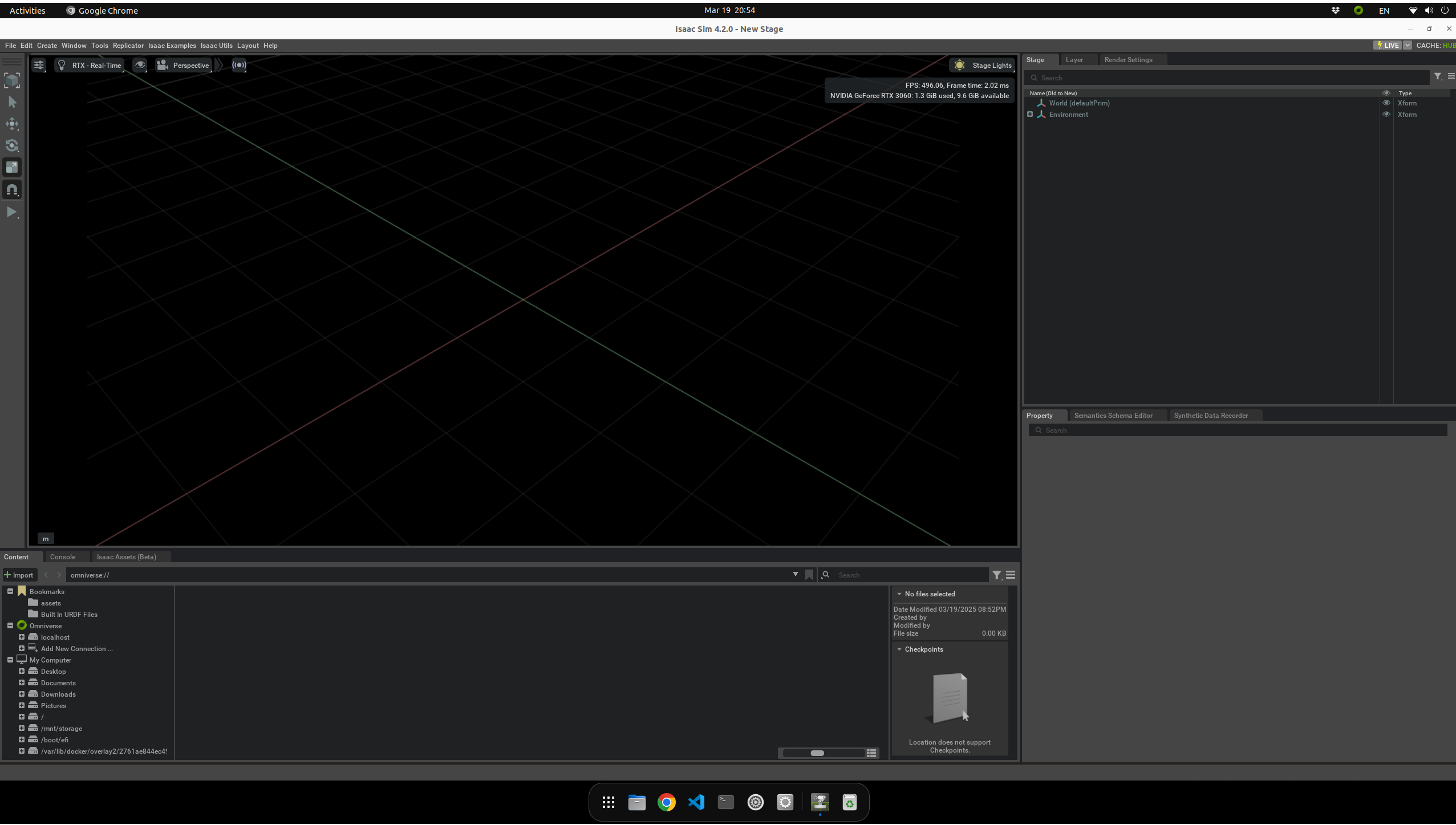The image size is (1456, 825).
Task: Start simulation with Play button
Action: point(12,212)
